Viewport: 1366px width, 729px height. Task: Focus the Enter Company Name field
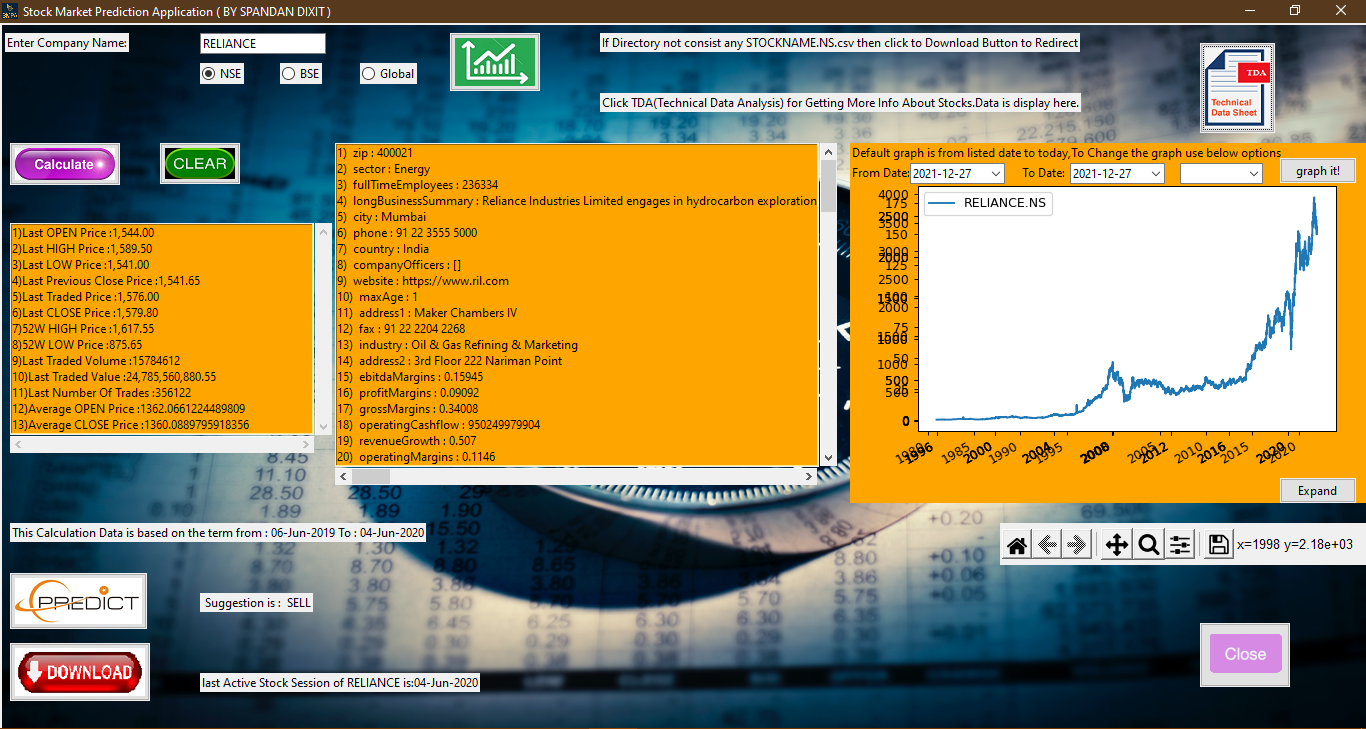pos(263,44)
